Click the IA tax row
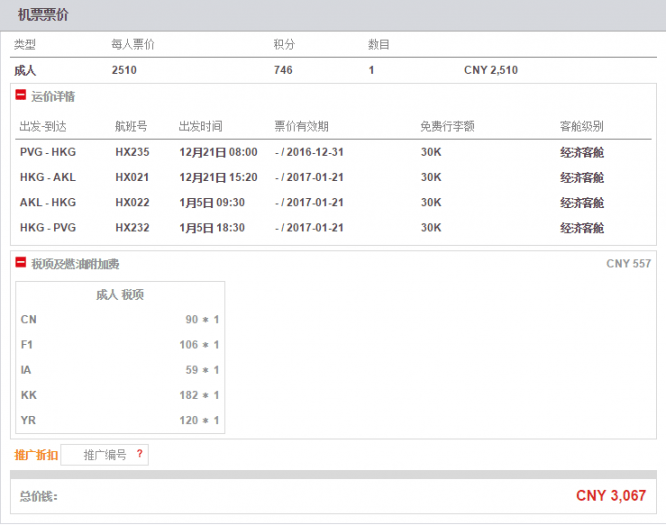Screen dimensions: 666x525 120,370
